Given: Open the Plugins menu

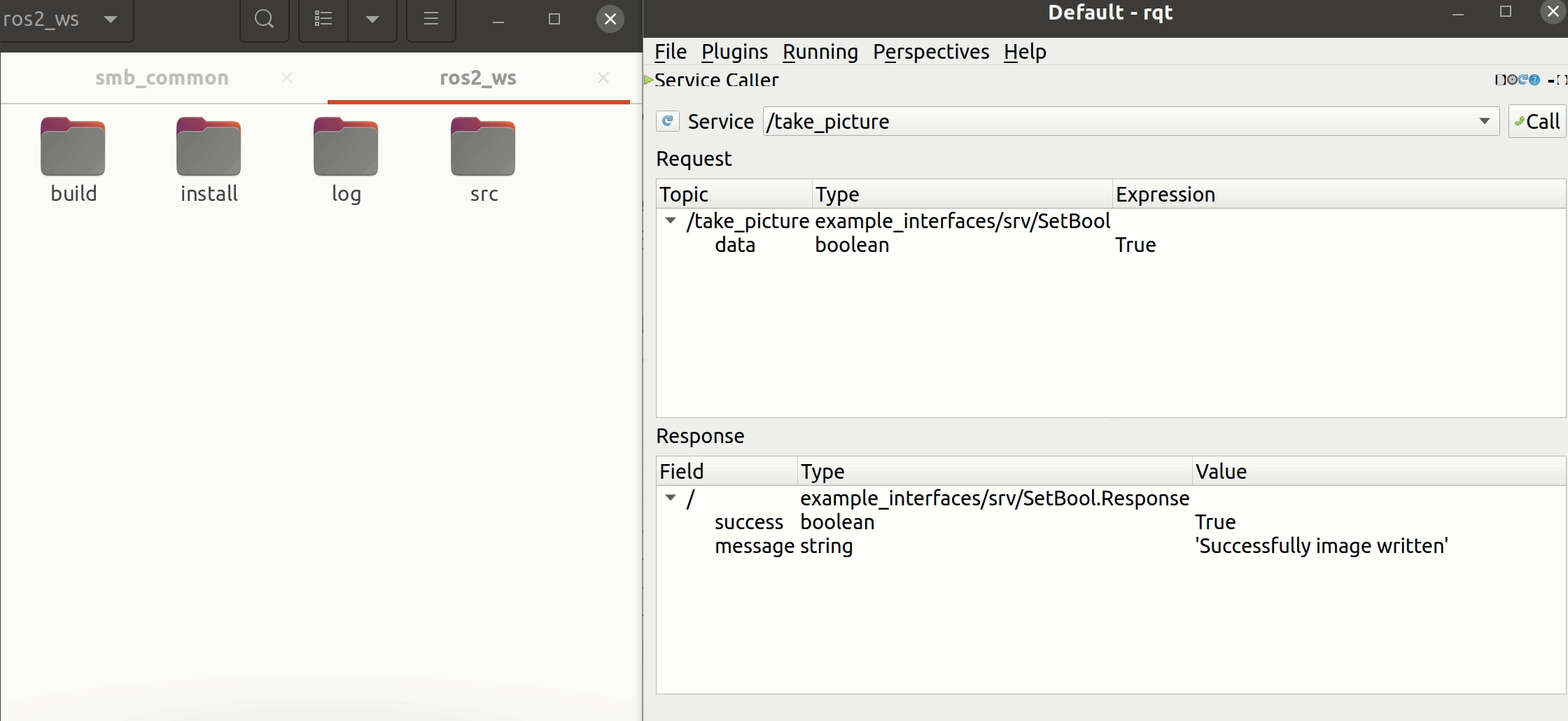Looking at the screenshot, I should pos(734,52).
